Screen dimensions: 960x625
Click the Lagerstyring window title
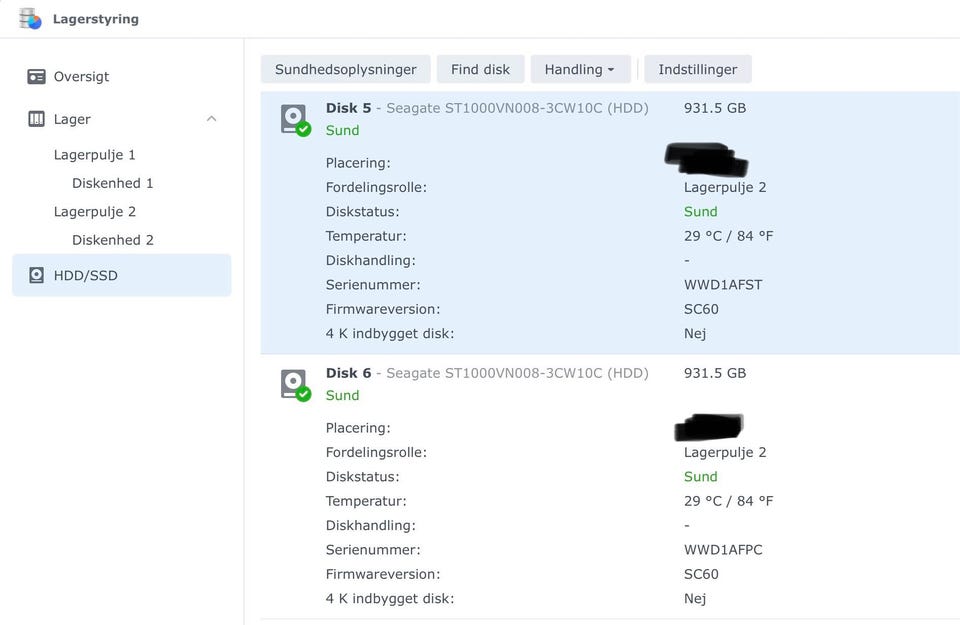96,19
